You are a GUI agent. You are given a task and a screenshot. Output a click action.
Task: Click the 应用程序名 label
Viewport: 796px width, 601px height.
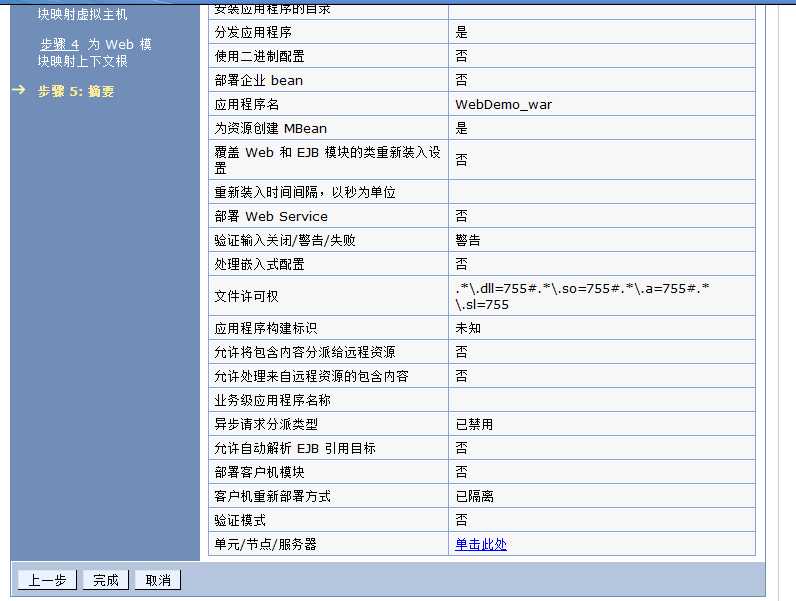[246, 105]
